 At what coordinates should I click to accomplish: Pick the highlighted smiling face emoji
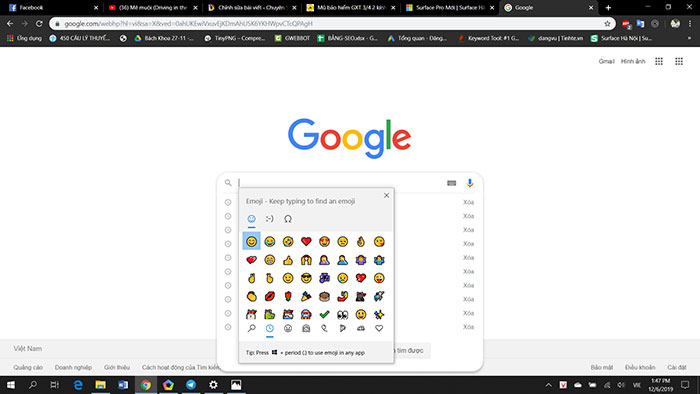(x=251, y=241)
